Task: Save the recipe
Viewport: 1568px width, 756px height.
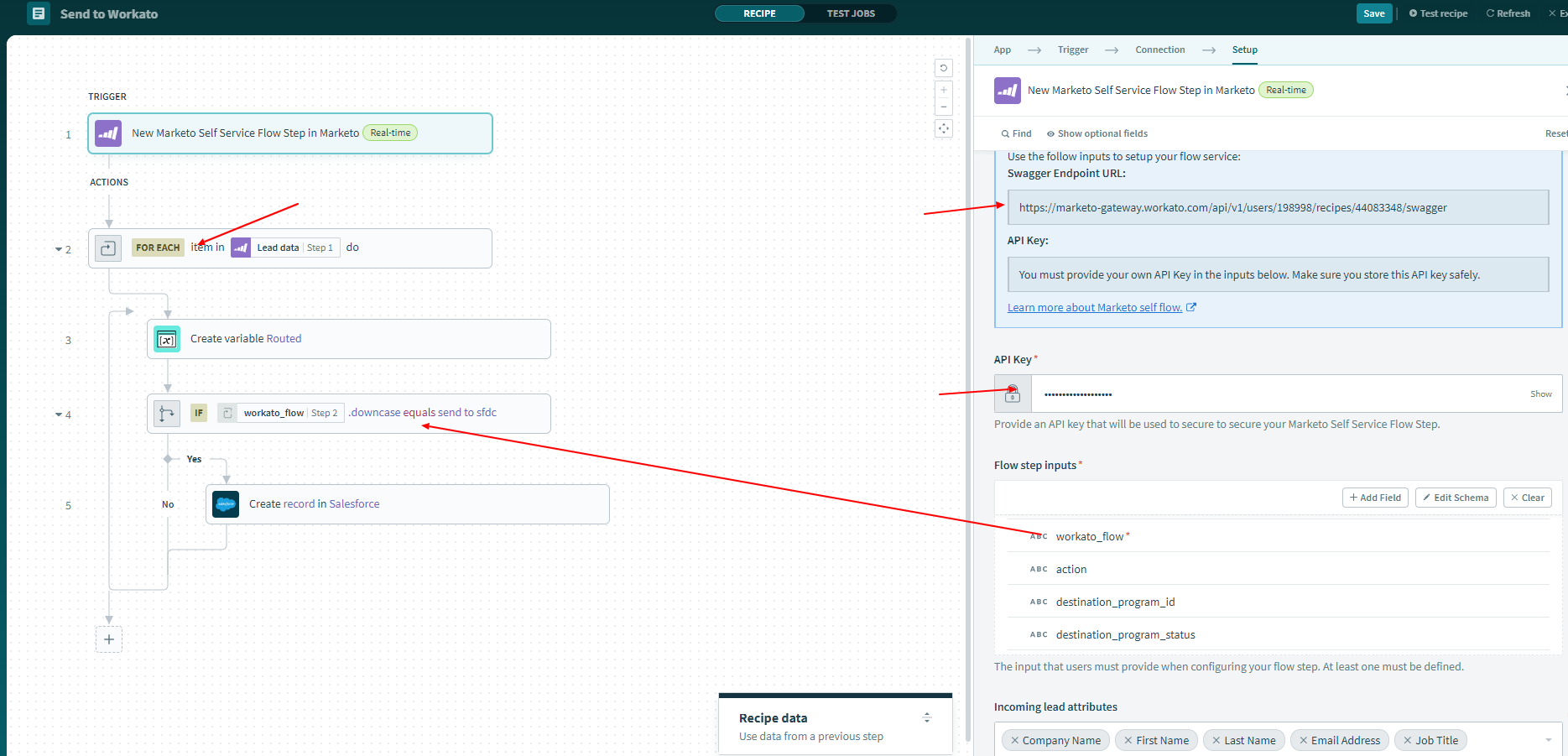Action: 1373,13
